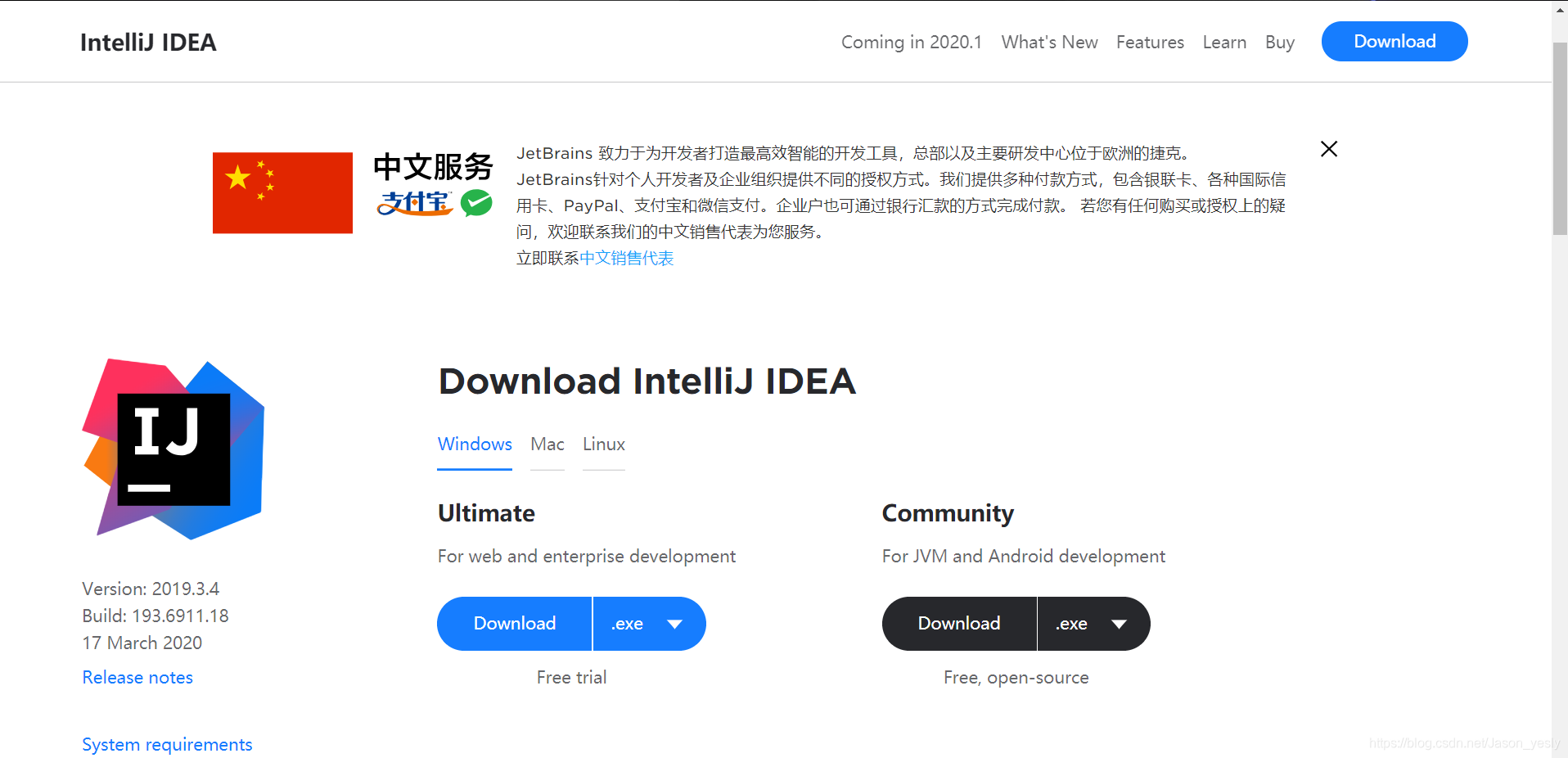Image resolution: width=1568 pixels, height=758 pixels.
Task: Click the header Download button
Action: [1395, 42]
